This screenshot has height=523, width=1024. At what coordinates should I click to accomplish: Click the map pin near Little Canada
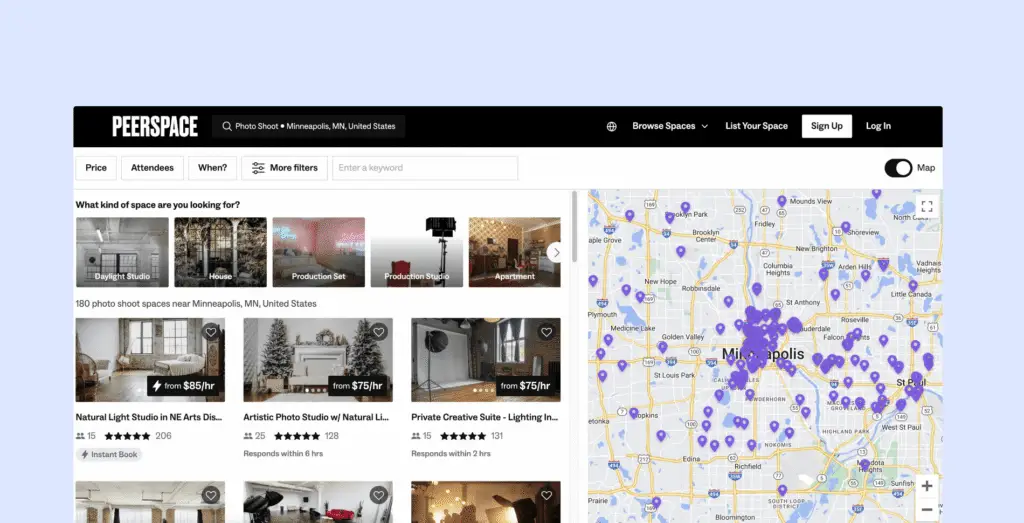click(x=913, y=286)
